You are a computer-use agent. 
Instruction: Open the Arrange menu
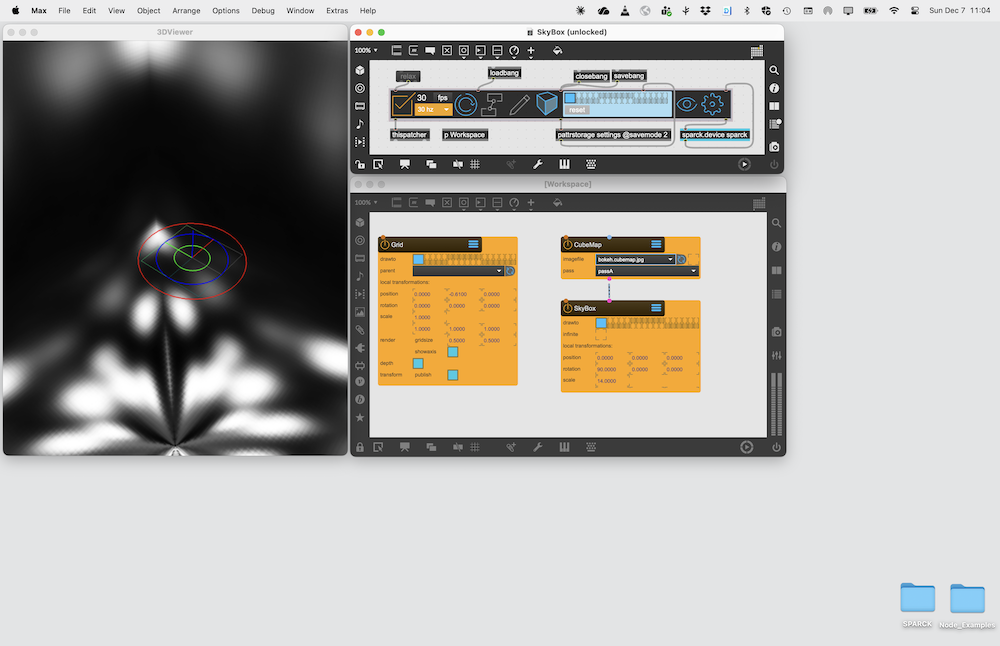click(187, 10)
